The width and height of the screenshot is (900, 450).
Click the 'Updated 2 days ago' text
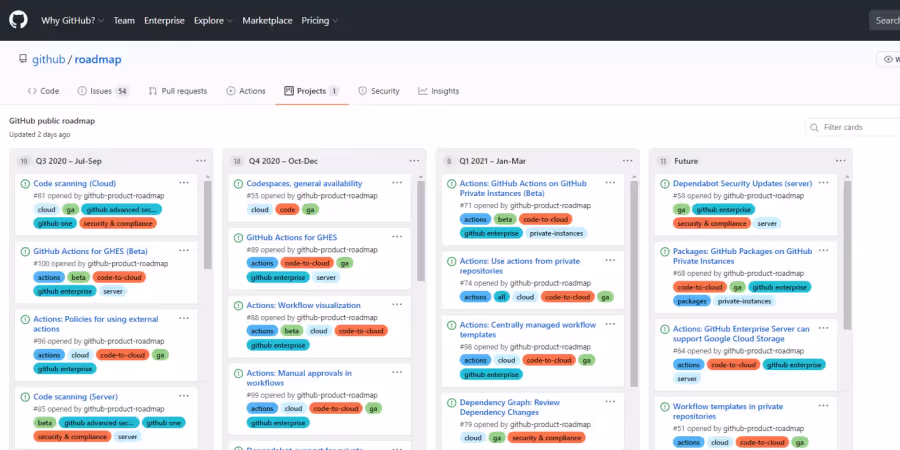pyautogui.click(x=40, y=134)
